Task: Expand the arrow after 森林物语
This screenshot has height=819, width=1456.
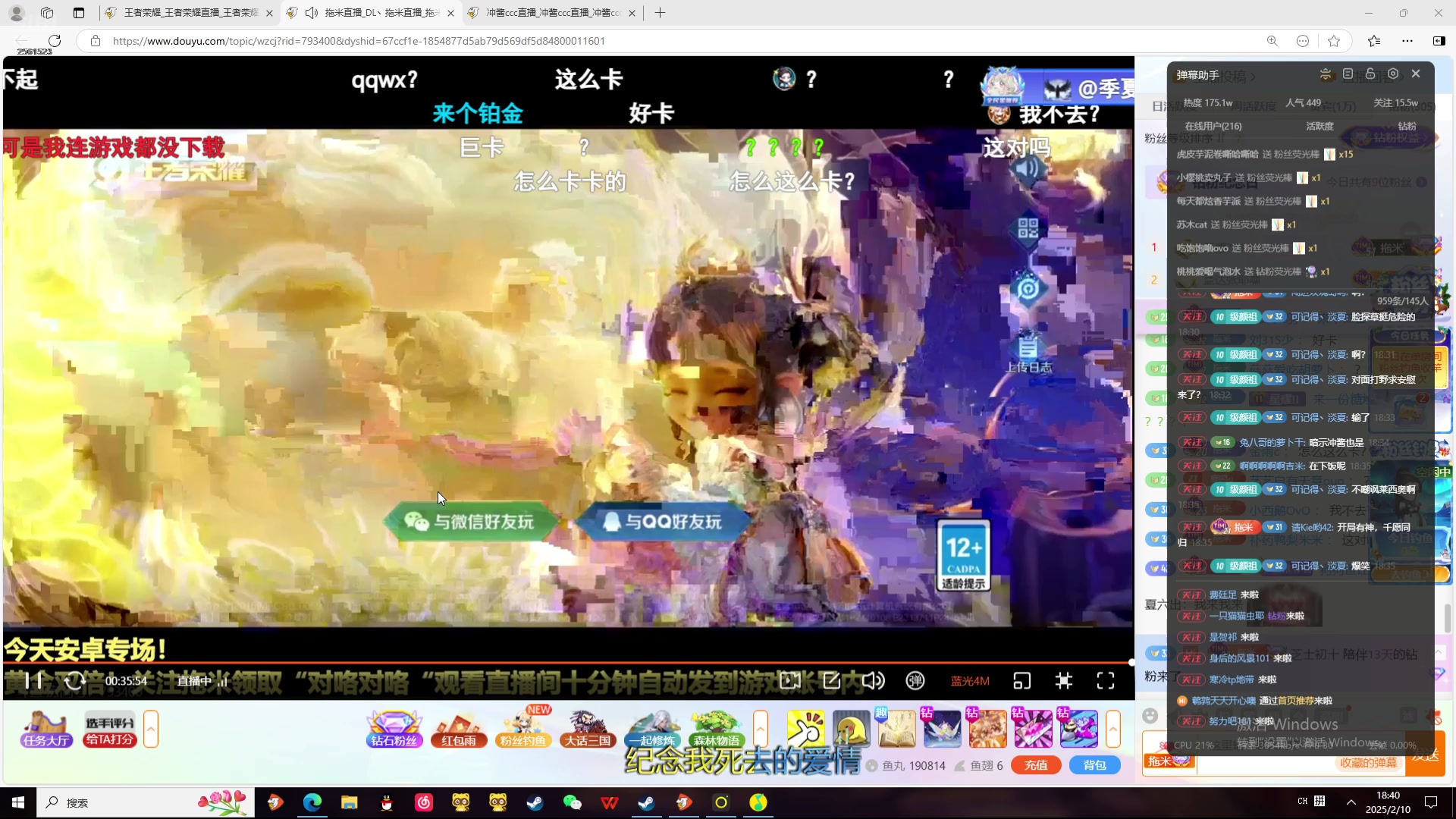Action: [761, 729]
